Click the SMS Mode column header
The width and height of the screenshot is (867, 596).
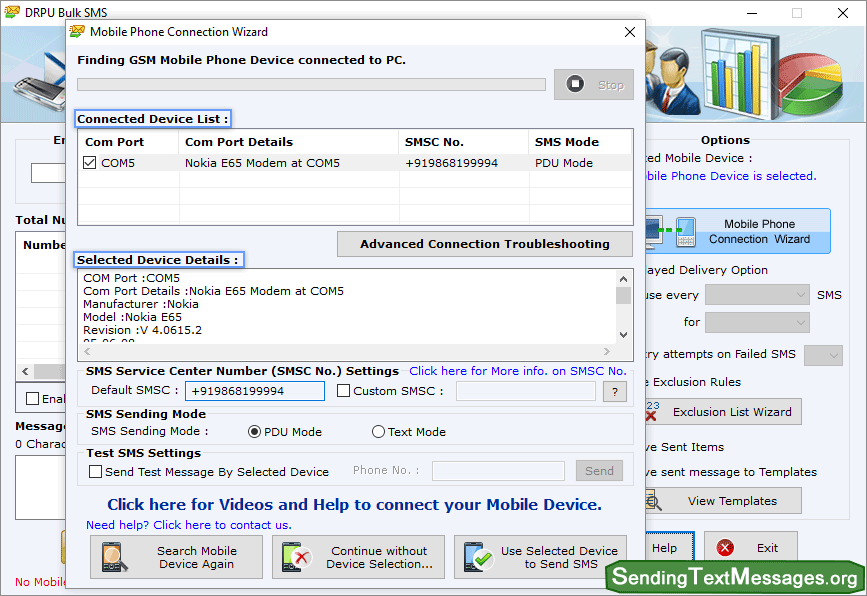[x=580, y=142]
